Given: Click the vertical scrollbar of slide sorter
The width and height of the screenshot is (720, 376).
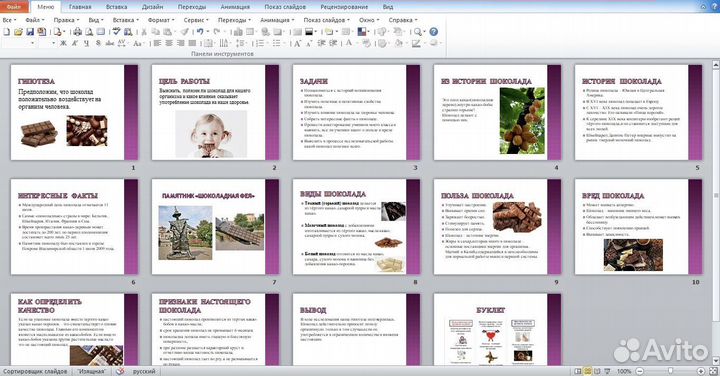Looking at the screenshot, I should (715, 213).
